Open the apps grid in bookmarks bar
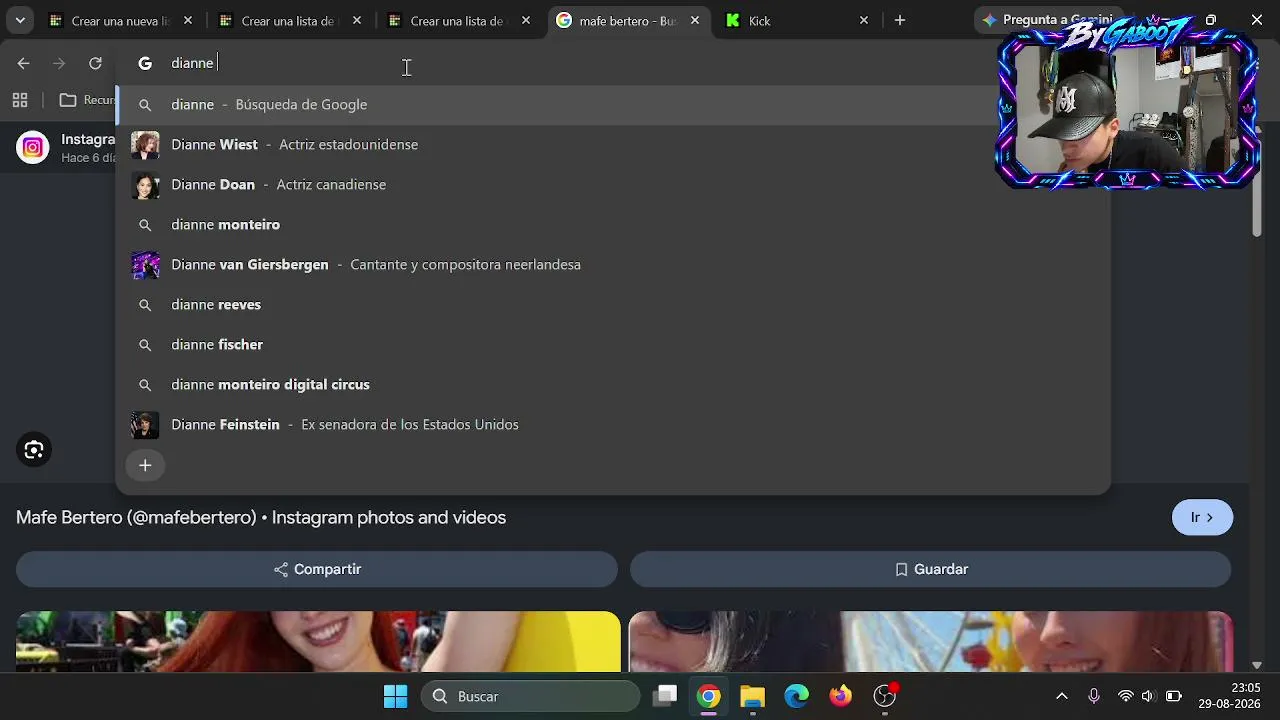 tap(20, 100)
